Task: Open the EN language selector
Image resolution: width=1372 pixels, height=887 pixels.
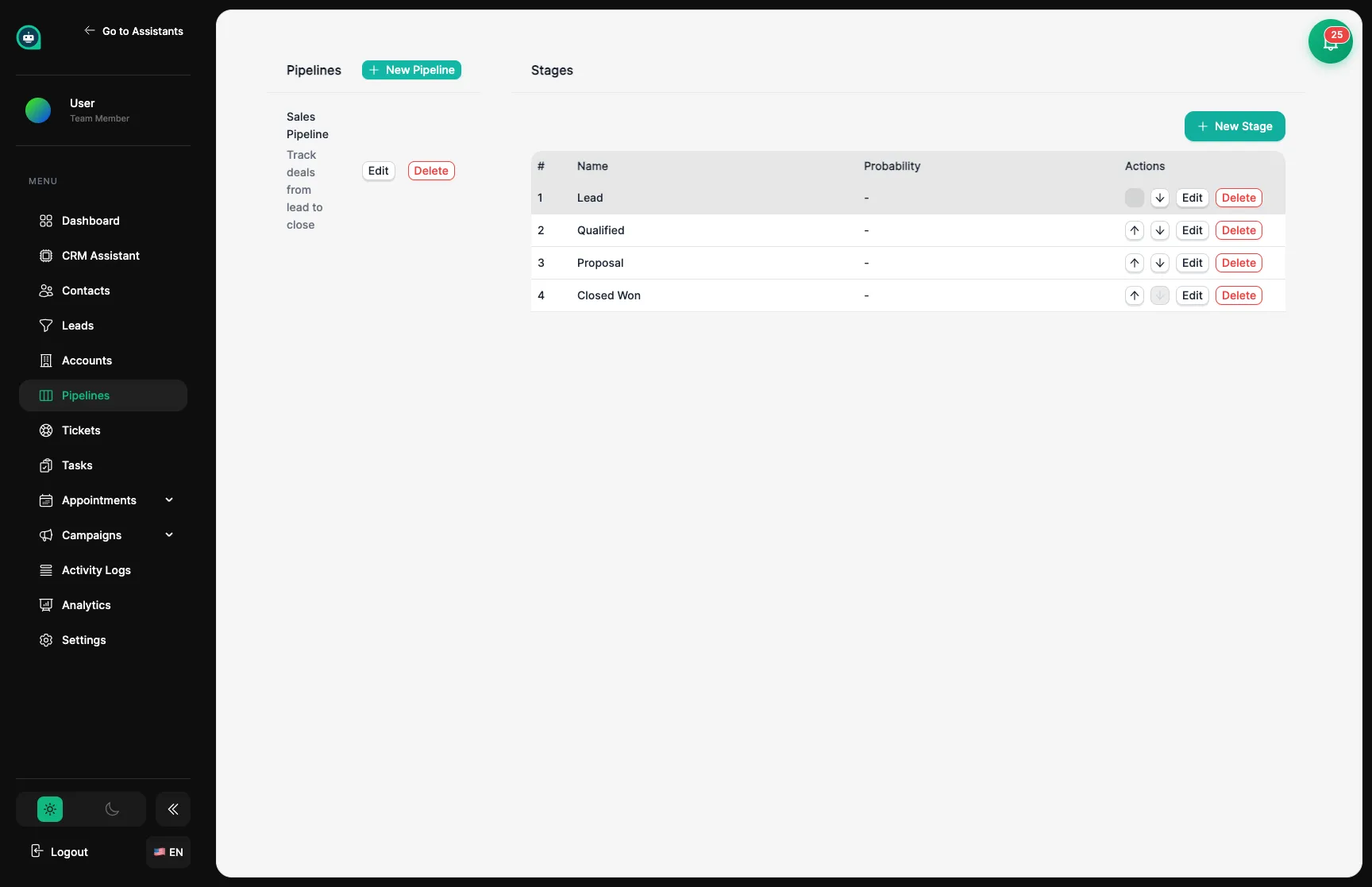Action: coord(168,852)
